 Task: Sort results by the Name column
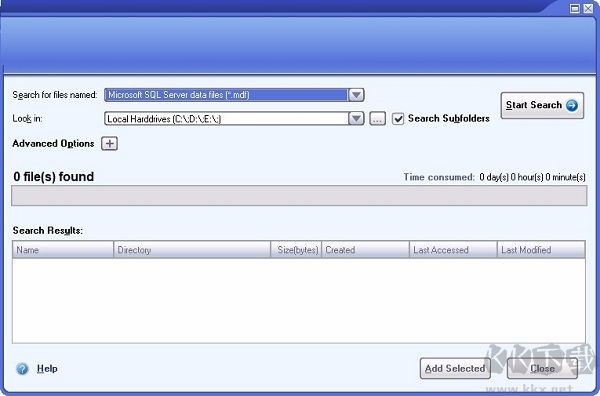coord(63,250)
